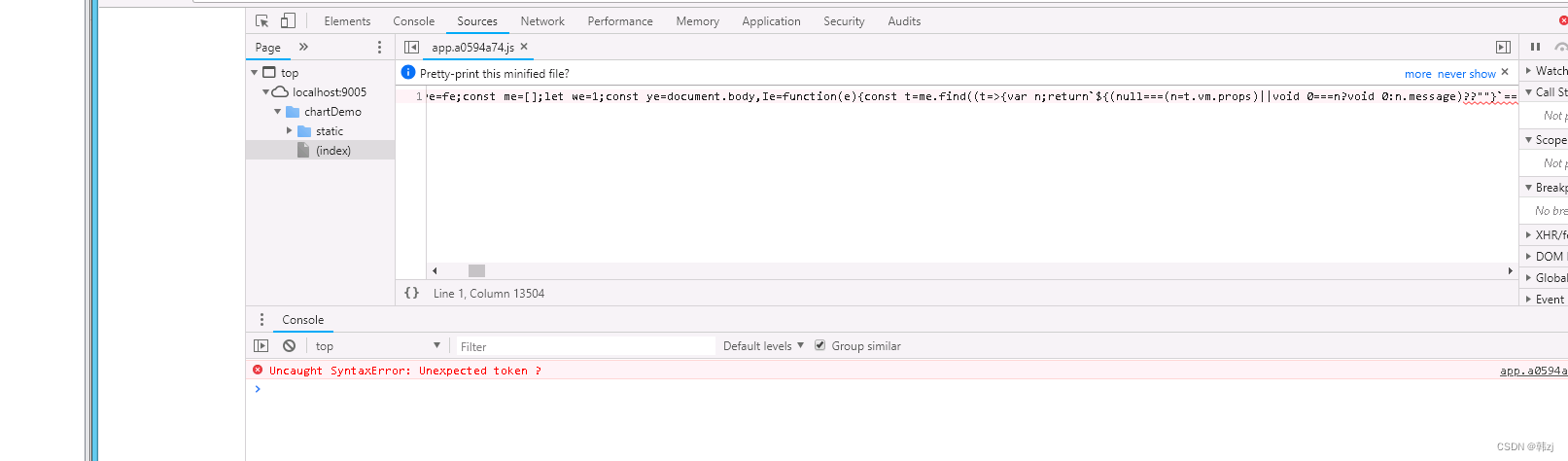Hide the navigator sidebar icon
Image resolution: width=1568 pixels, height=461 pixels.
[x=411, y=47]
